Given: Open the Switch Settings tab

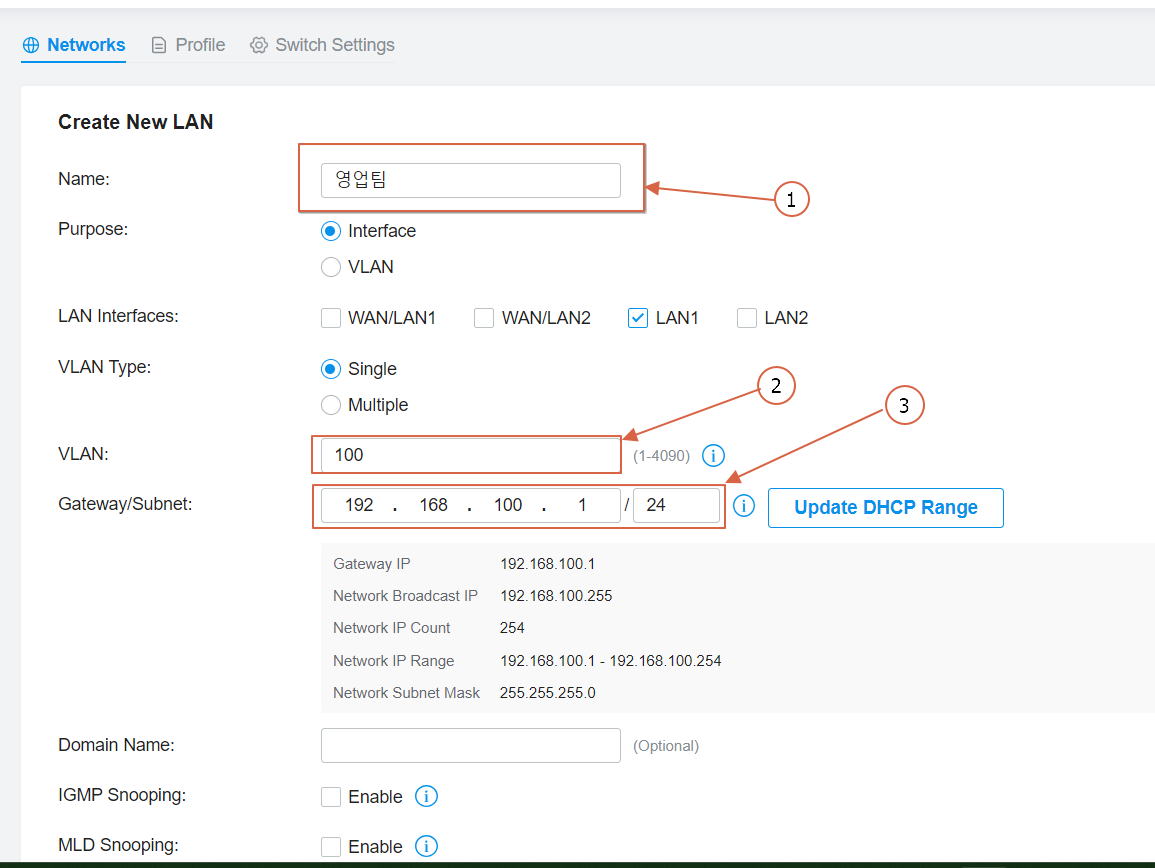Looking at the screenshot, I should point(322,45).
